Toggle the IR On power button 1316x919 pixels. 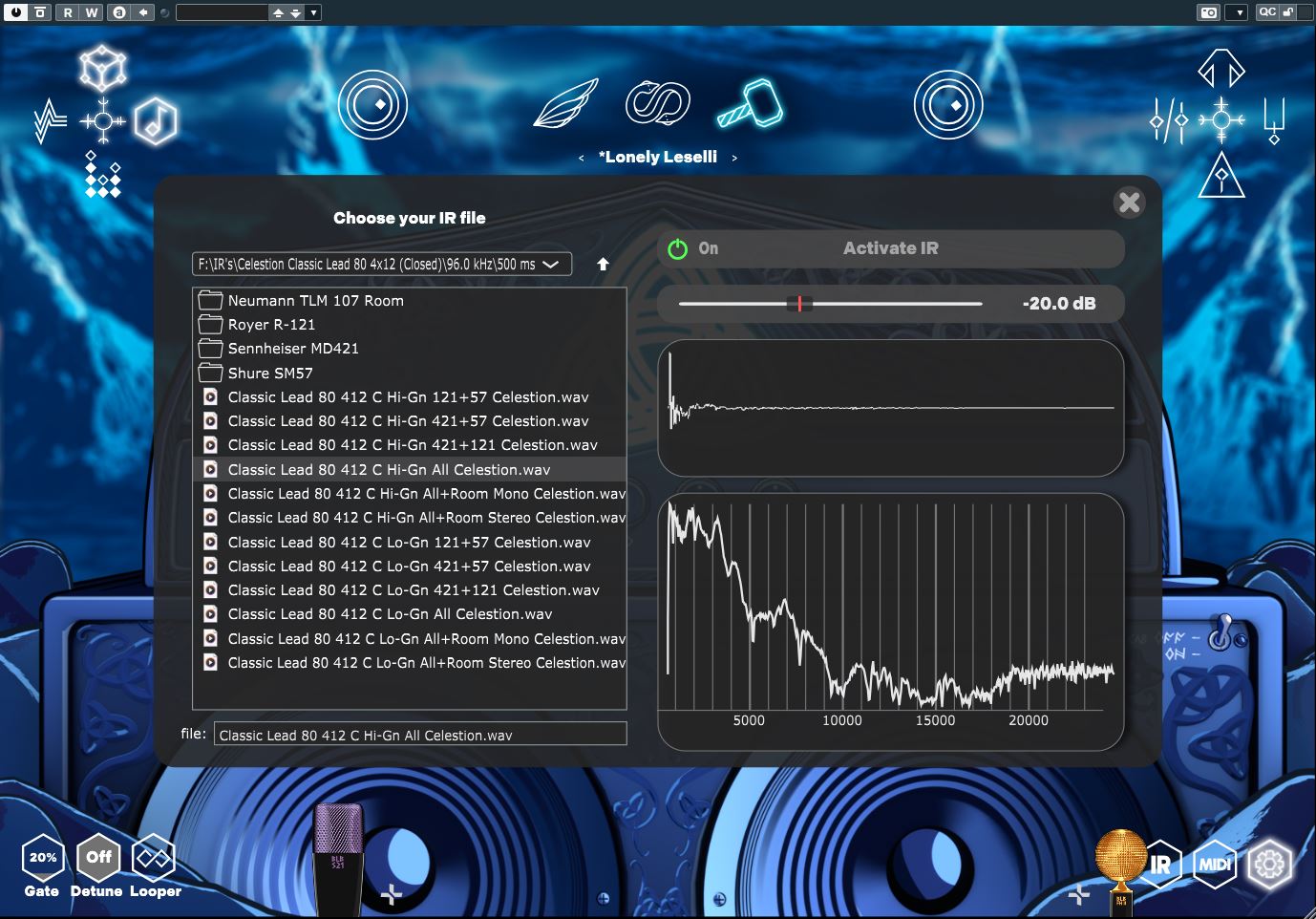coord(677,249)
